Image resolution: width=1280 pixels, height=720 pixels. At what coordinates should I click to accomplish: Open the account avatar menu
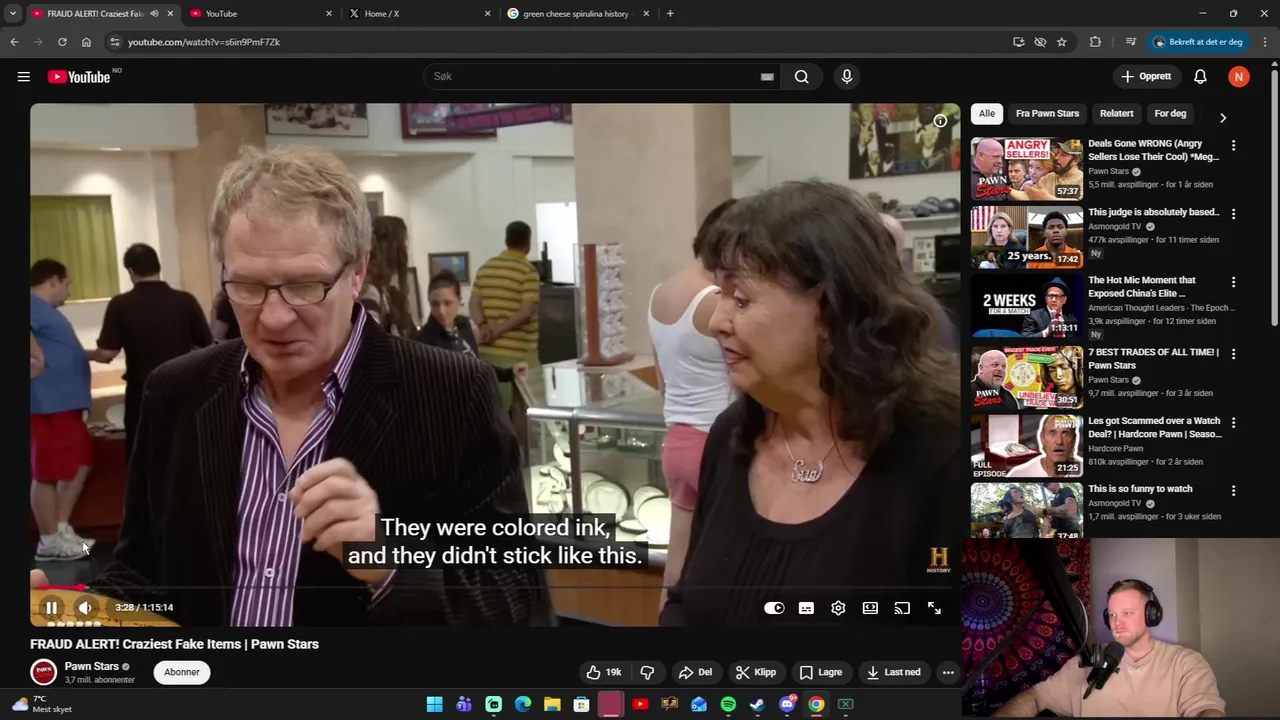[x=1239, y=77]
